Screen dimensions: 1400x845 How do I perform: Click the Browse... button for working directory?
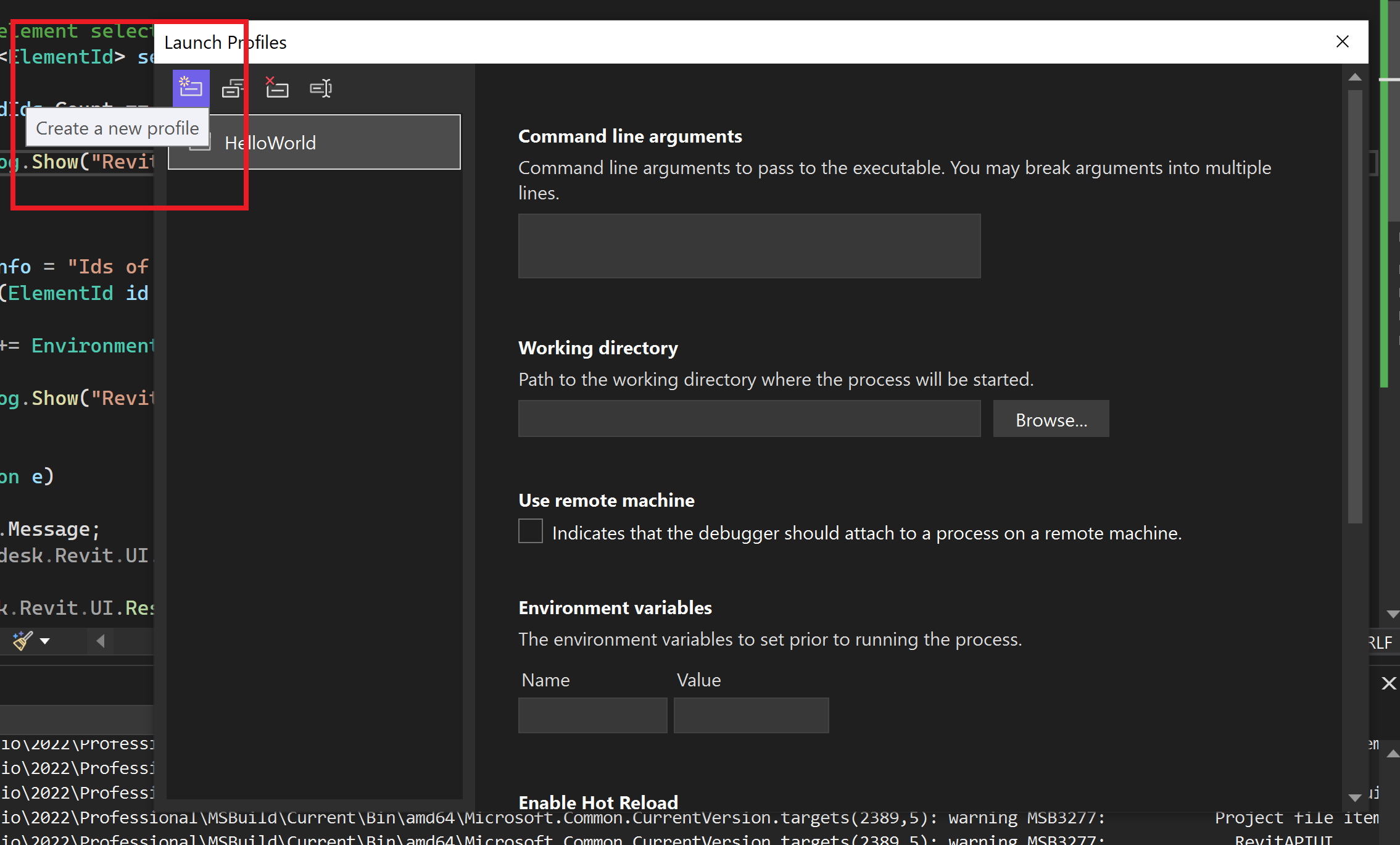[x=1051, y=420]
